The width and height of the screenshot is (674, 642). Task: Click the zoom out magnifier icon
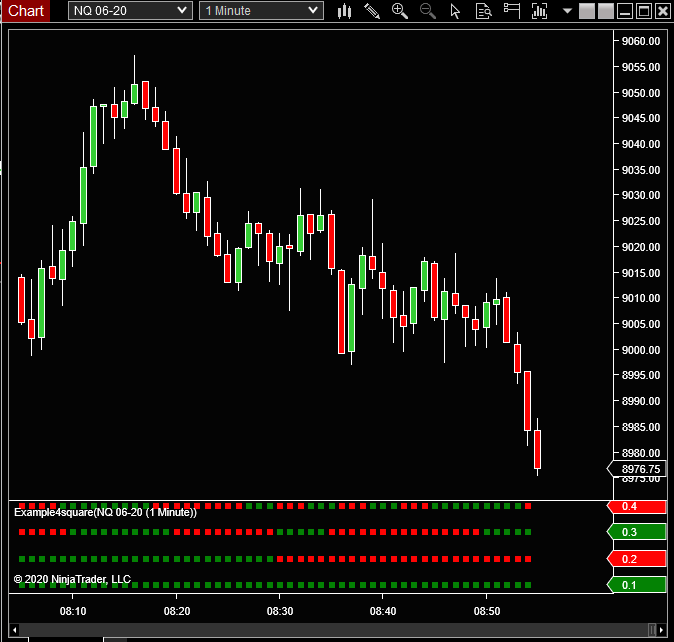click(x=427, y=11)
